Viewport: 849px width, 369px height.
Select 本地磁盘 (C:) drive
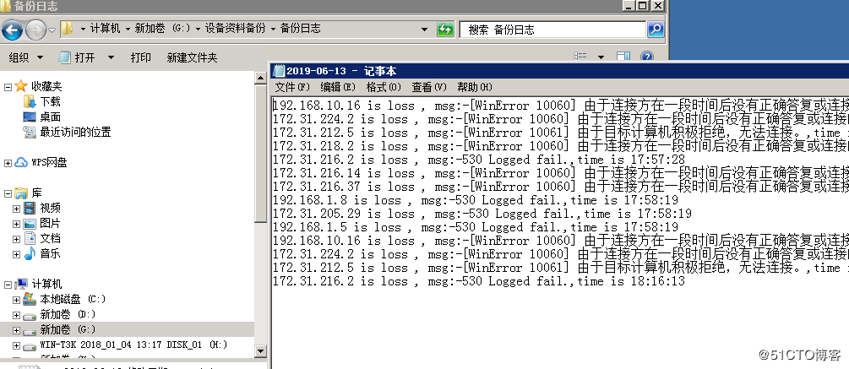click(73, 299)
